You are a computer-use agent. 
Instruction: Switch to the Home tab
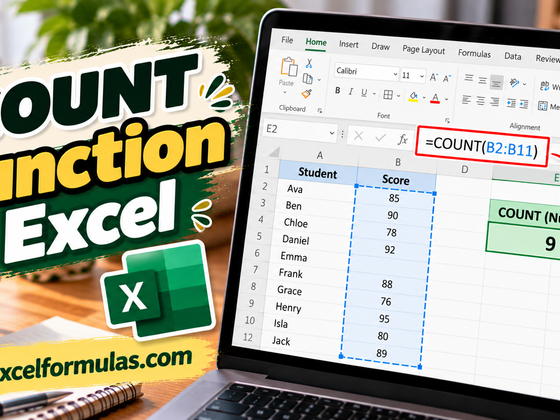coord(316,42)
